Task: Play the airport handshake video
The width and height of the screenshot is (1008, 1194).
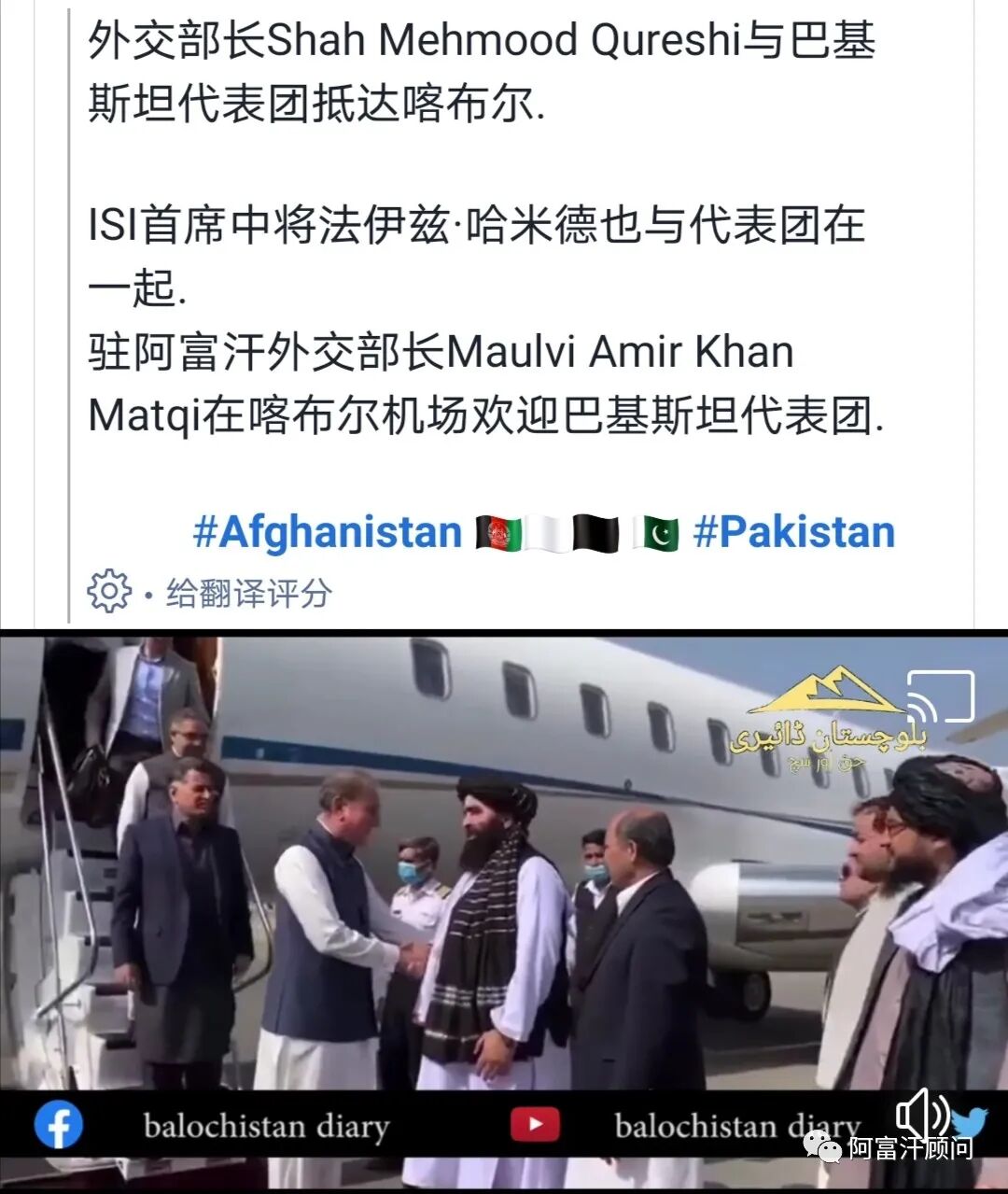Action: (504, 910)
